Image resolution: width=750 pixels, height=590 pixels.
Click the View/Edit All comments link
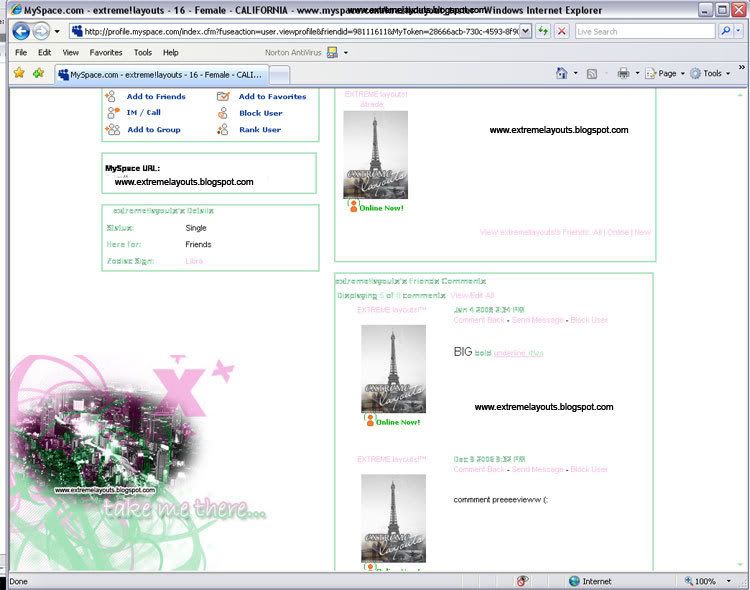click(472, 295)
